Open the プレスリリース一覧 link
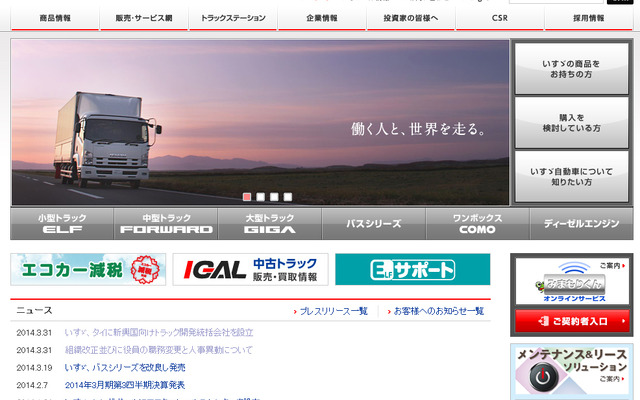The width and height of the screenshot is (640, 400). pyautogui.click(x=334, y=311)
